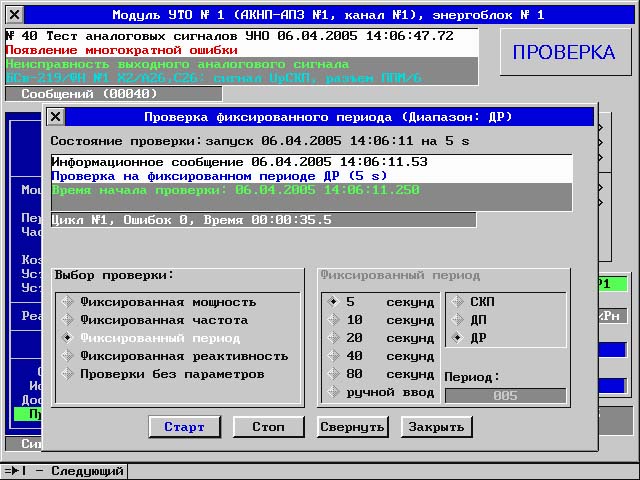Close the fixed period check dialog
The width and height of the screenshot is (640, 480).
click(56, 117)
